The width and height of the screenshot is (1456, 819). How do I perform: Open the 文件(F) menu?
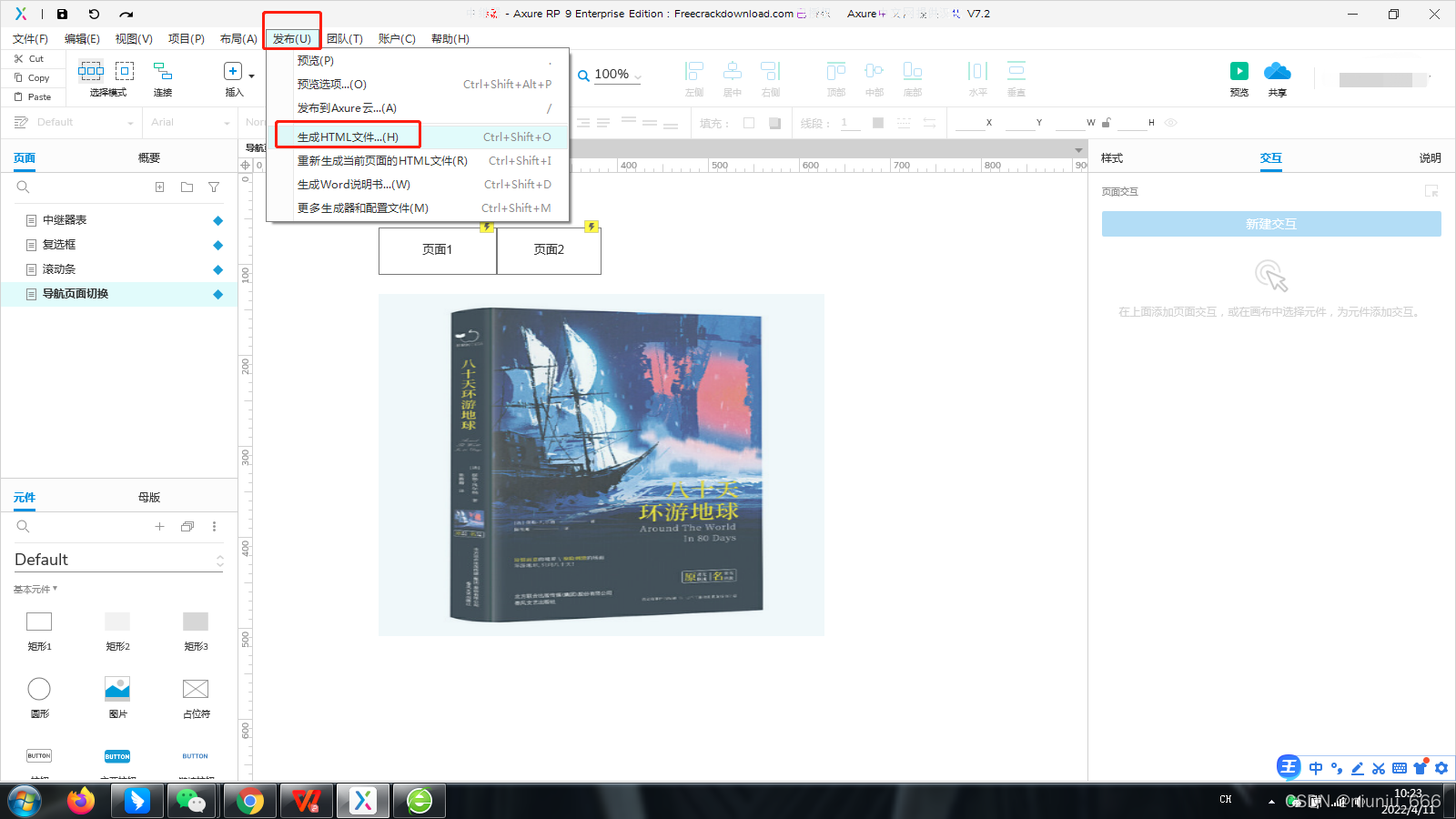pos(30,38)
